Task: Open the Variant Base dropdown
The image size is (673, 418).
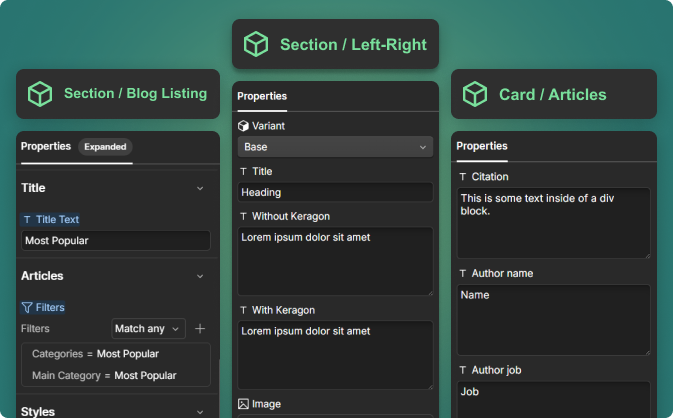Action: pyautogui.click(x=335, y=147)
